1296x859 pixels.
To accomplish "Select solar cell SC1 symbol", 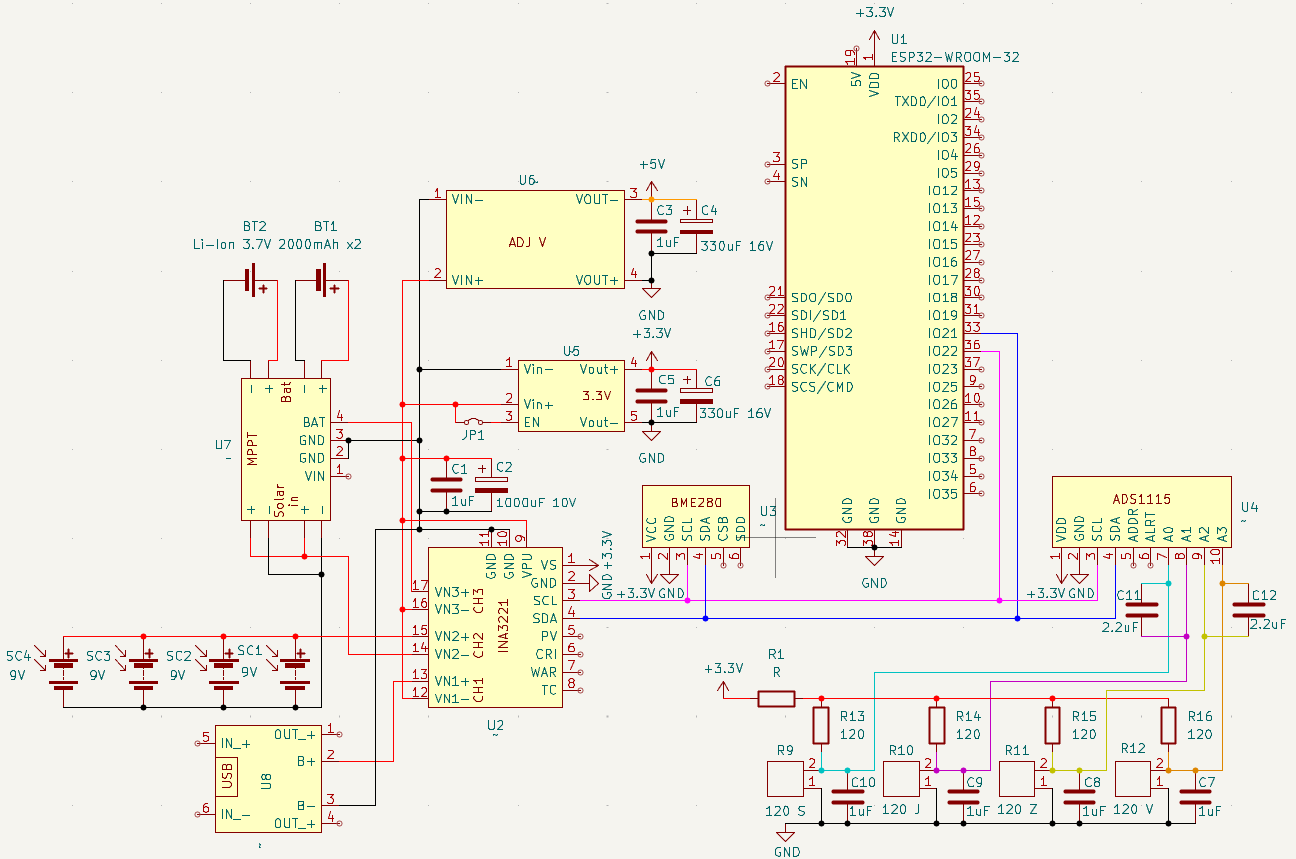I will pyautogui.click(x=295, y=671).
